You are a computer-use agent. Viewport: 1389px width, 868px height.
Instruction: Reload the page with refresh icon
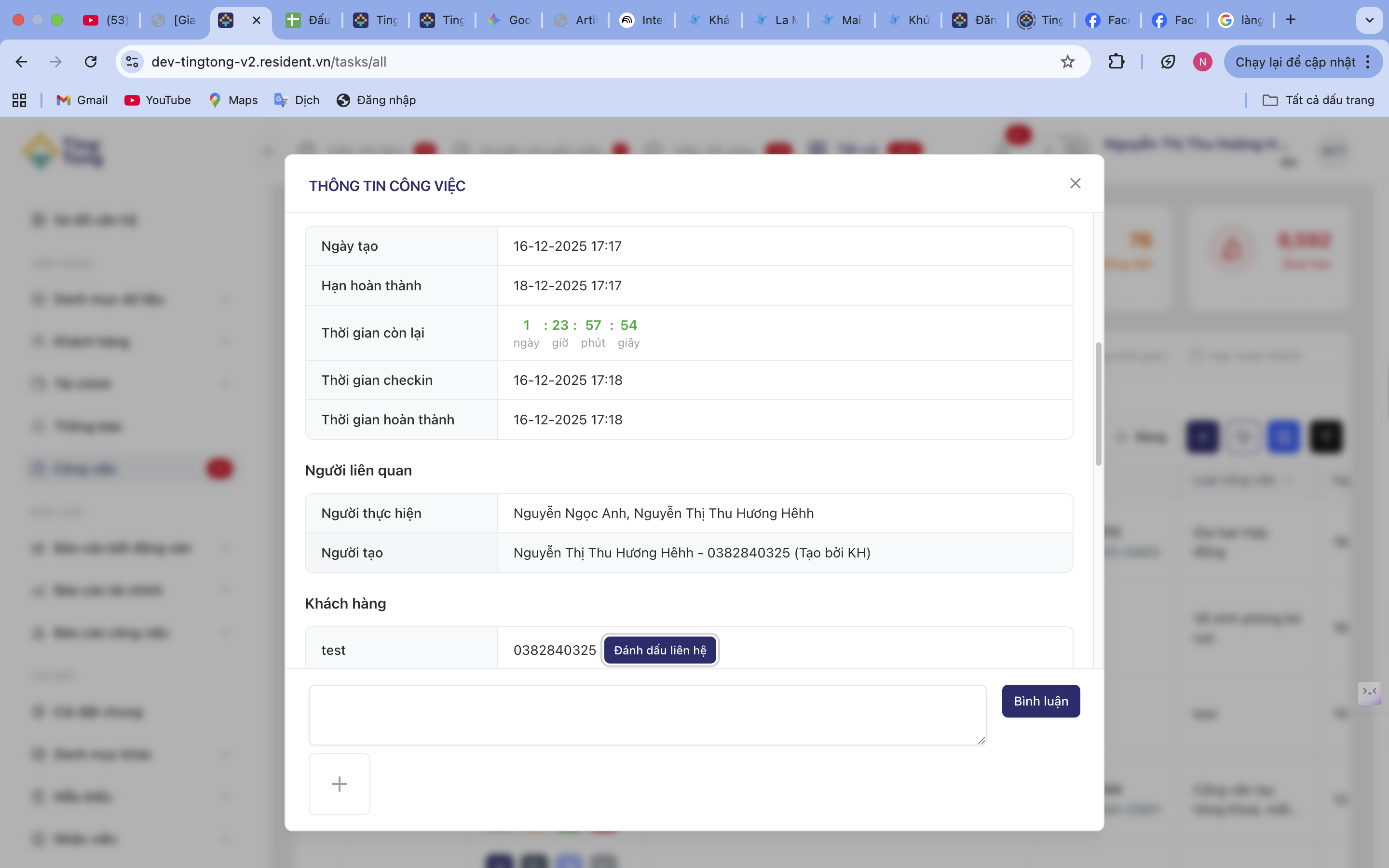coord(91,62)
